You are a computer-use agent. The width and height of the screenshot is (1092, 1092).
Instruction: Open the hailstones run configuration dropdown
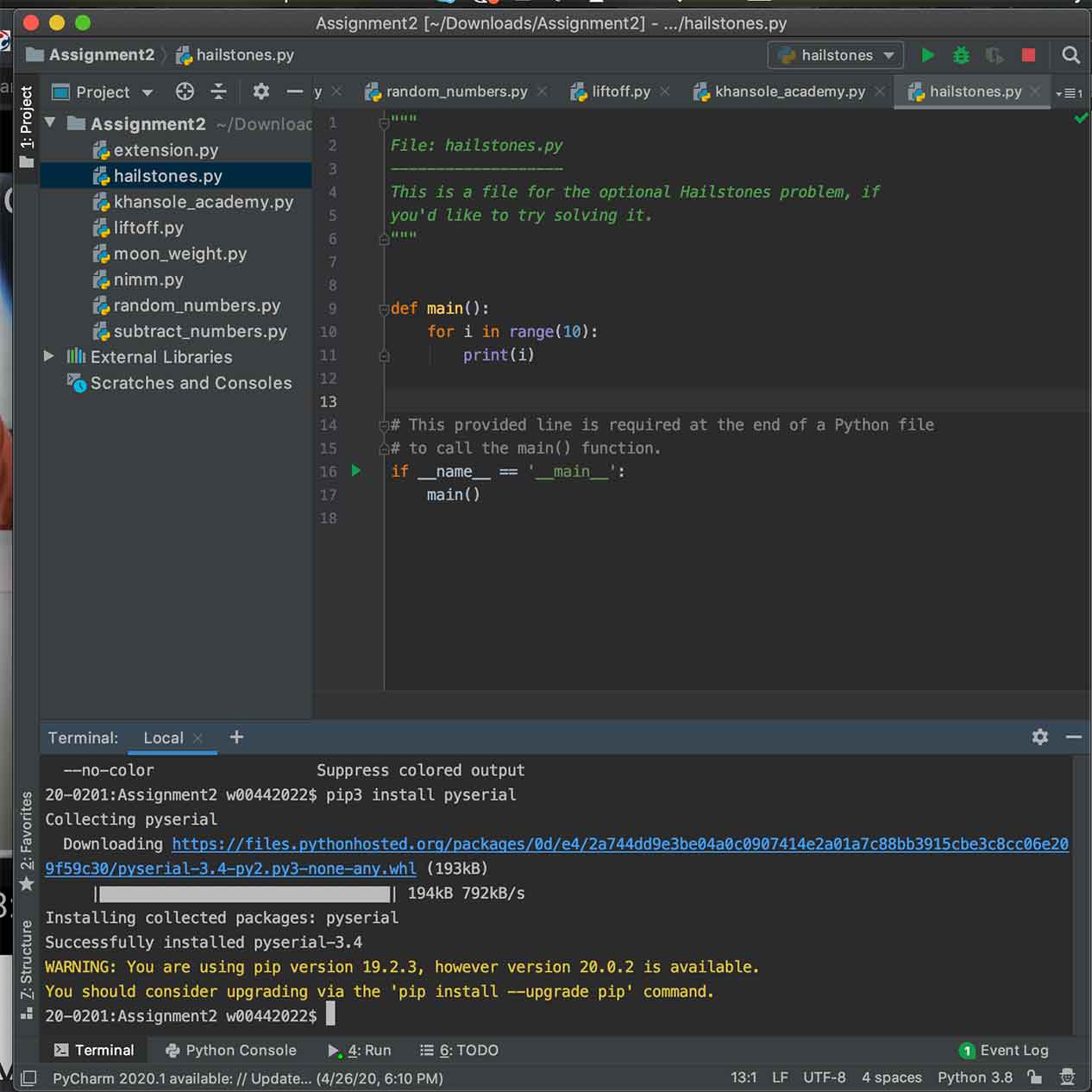[x=836, y=55]
